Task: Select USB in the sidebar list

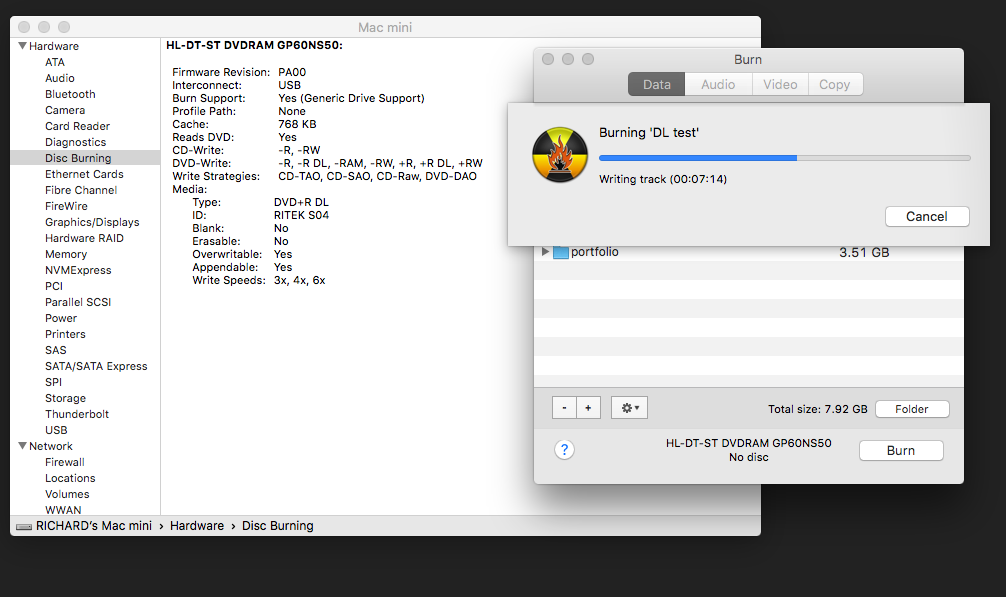Action: (x=56, y=430)
